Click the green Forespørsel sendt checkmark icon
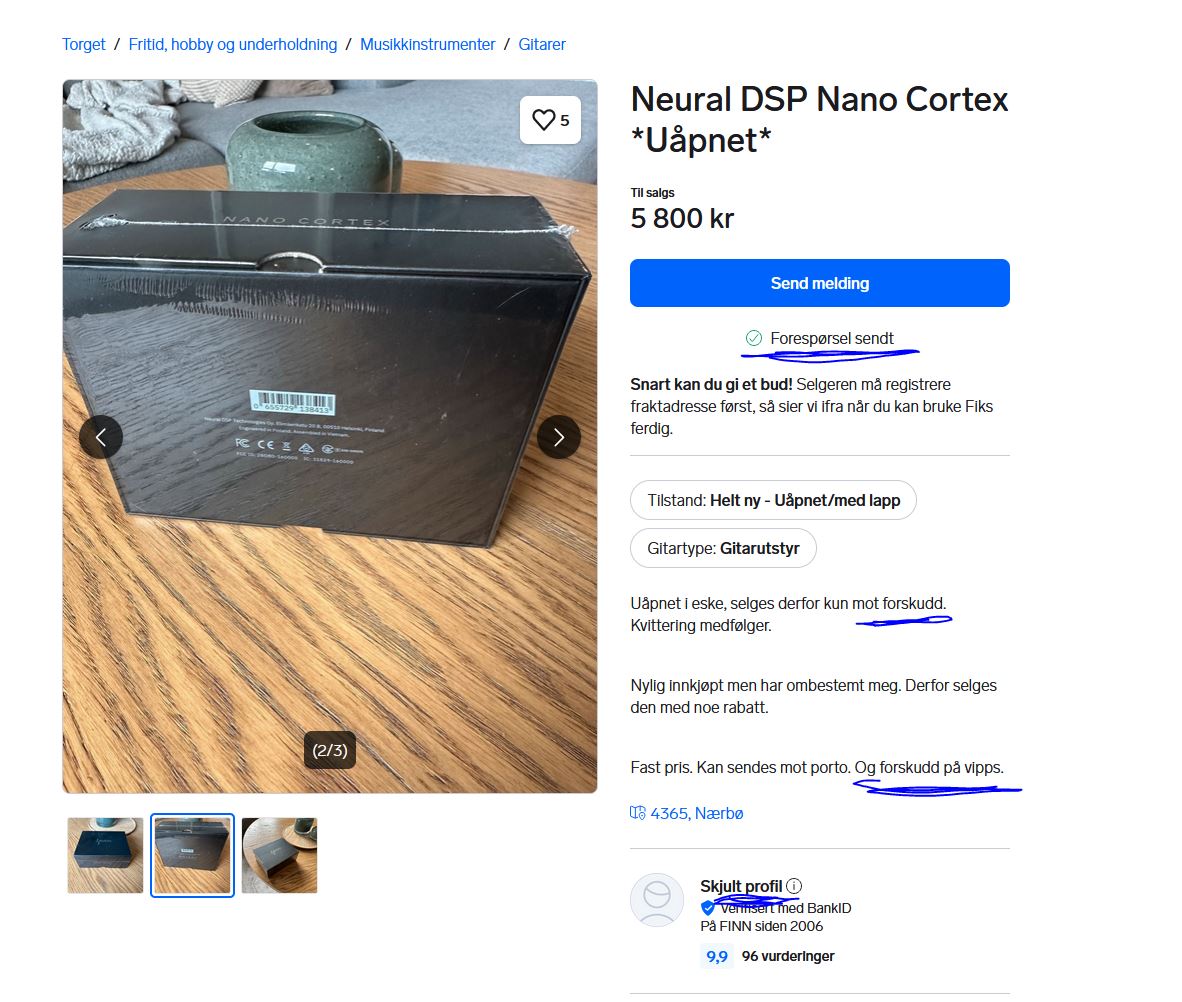The image size is (1182, 1002). coord(754,338)
